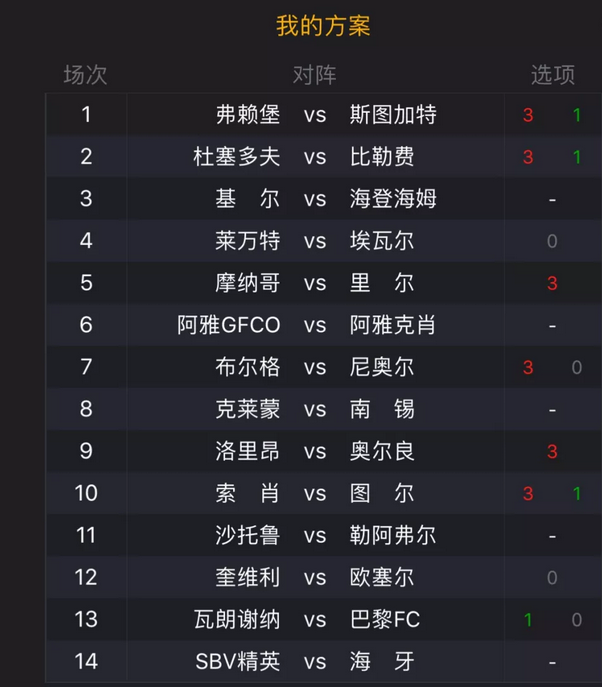Select option 0 for 莱万特 vs 埃瓦尔
The image size is (602, 687).
[x=552, y=241]
